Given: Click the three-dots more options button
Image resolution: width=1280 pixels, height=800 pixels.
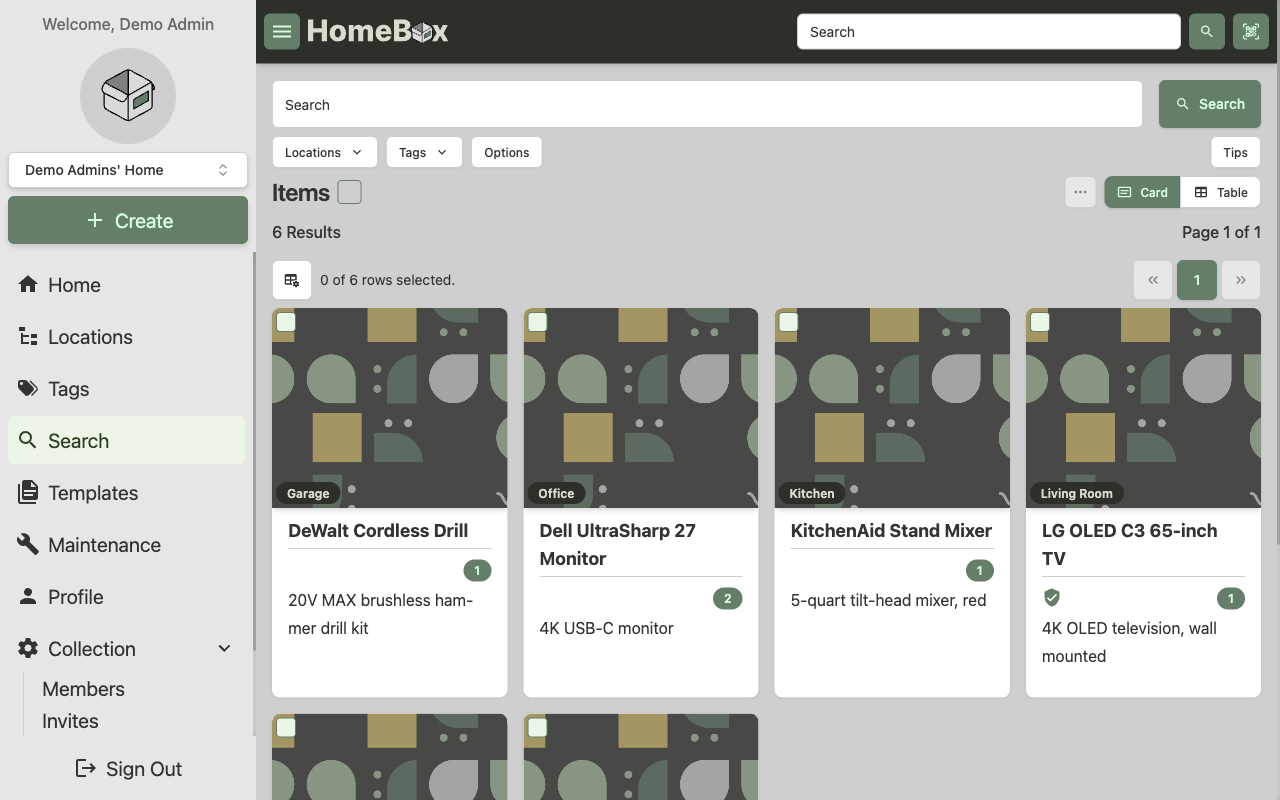Looking at the screenshot, I should 1080,192.
